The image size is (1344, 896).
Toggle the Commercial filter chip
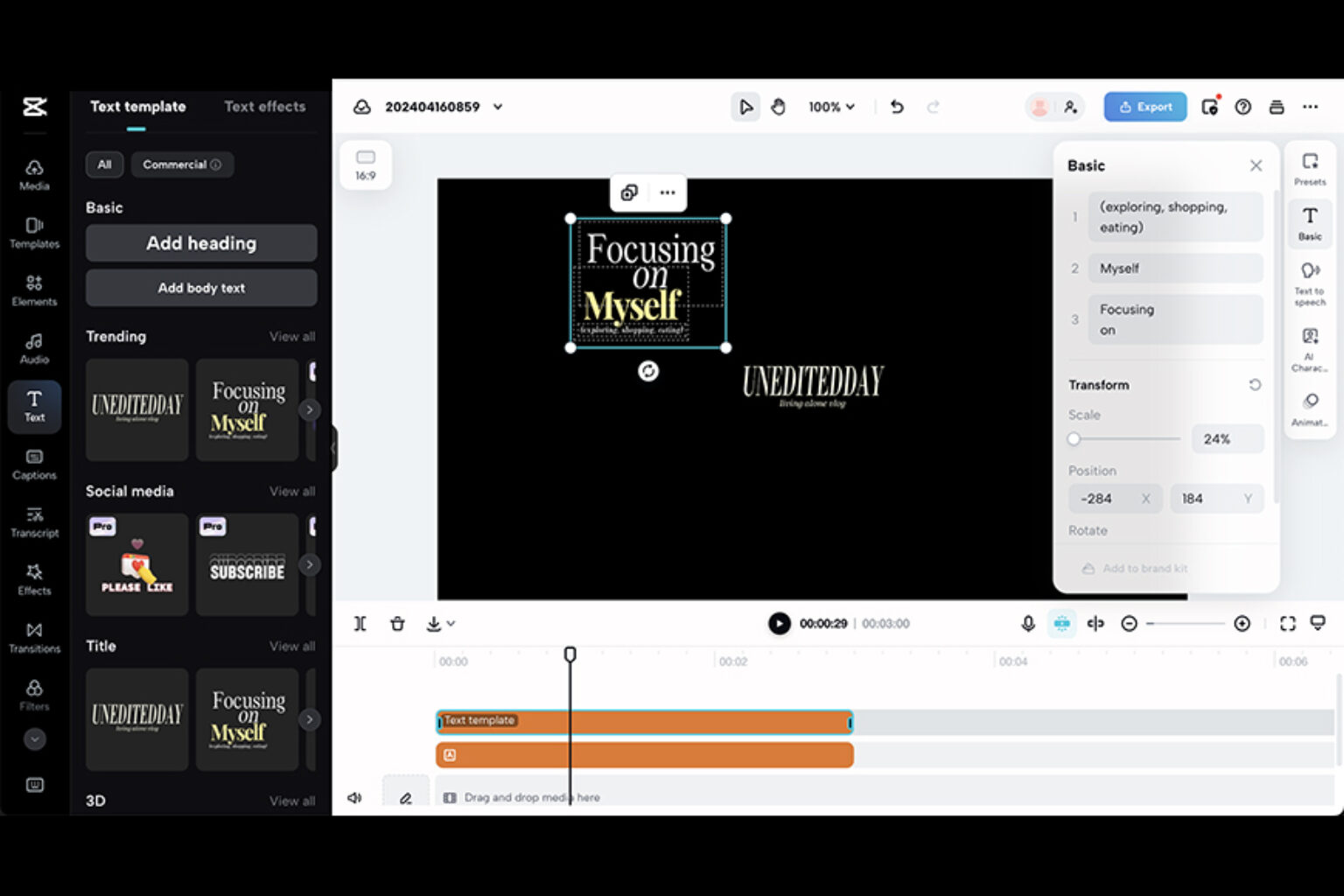click(182, 164)
